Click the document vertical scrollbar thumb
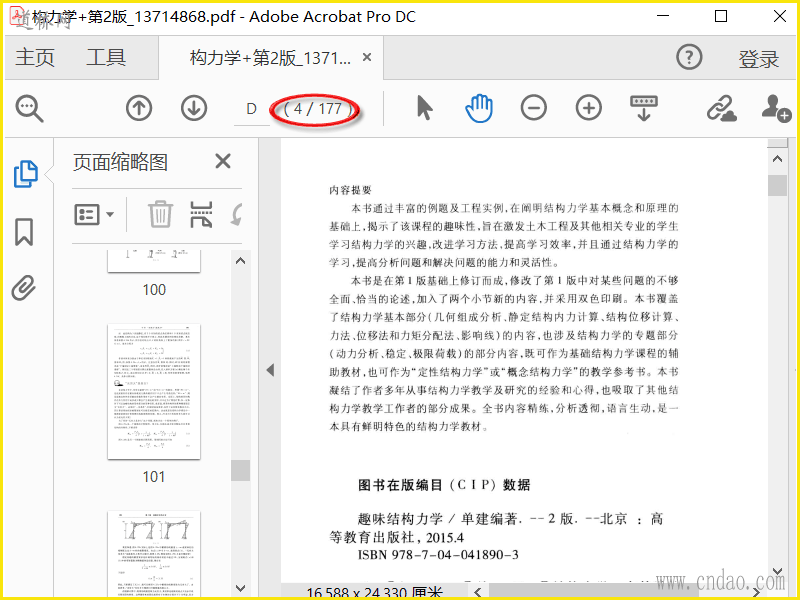Viewport: 800px width, 600px height. tap(777, 185)
